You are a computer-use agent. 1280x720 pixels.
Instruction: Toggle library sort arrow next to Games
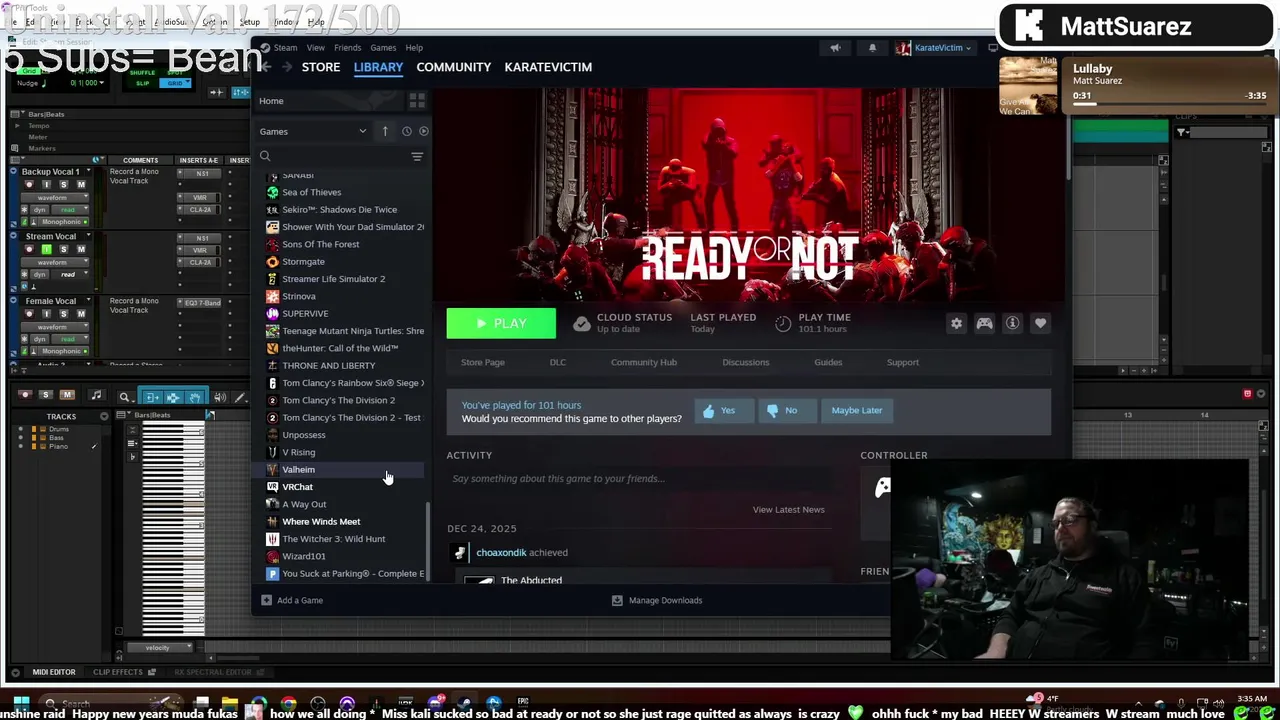pyautogui.click(x=385, y=131)
